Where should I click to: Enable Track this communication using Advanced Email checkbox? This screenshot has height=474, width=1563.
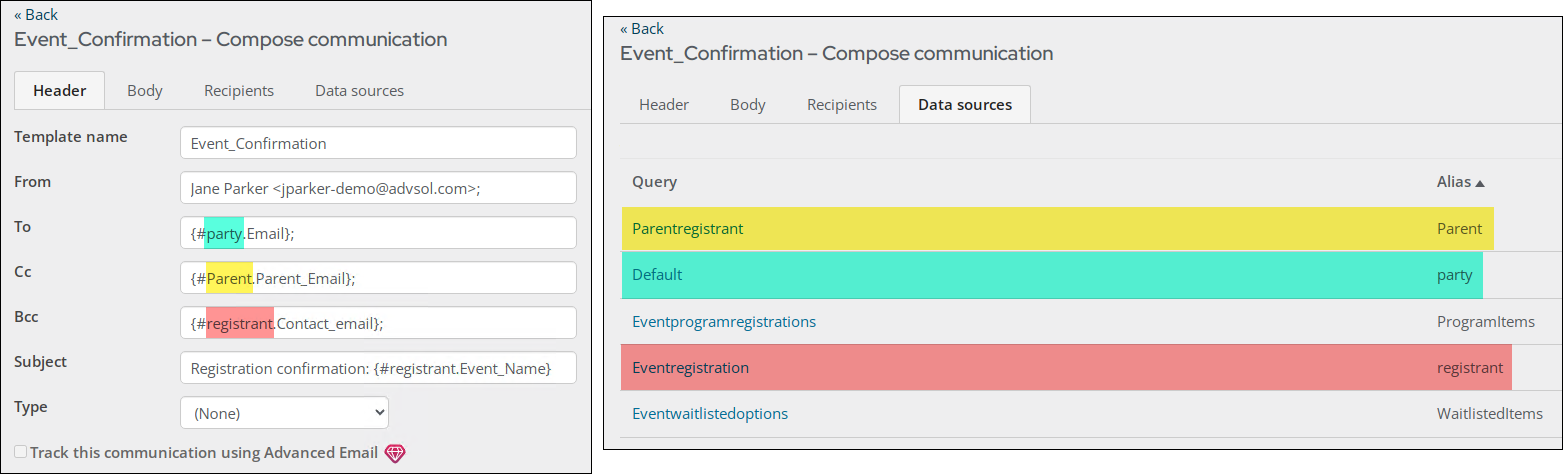(x=21, y=452)
